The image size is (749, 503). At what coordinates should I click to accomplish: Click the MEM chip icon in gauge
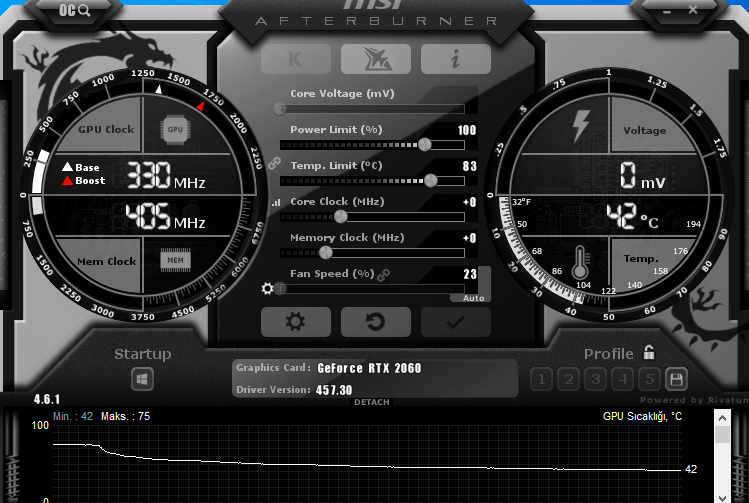point(175,260)
